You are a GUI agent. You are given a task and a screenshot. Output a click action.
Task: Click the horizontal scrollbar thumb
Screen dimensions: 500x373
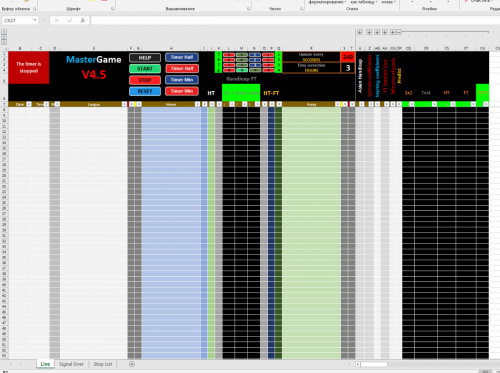point(374,364)
